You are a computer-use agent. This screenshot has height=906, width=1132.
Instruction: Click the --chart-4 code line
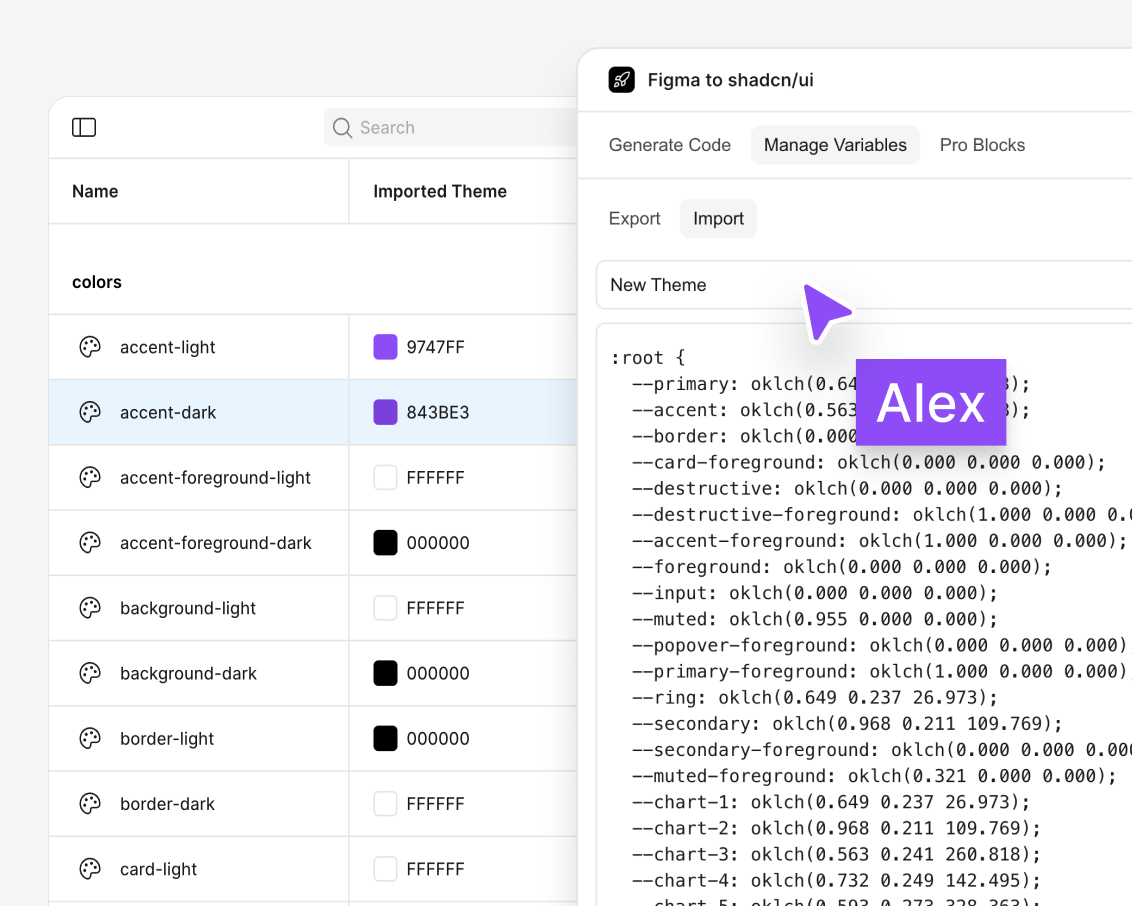tap(836, 880)
